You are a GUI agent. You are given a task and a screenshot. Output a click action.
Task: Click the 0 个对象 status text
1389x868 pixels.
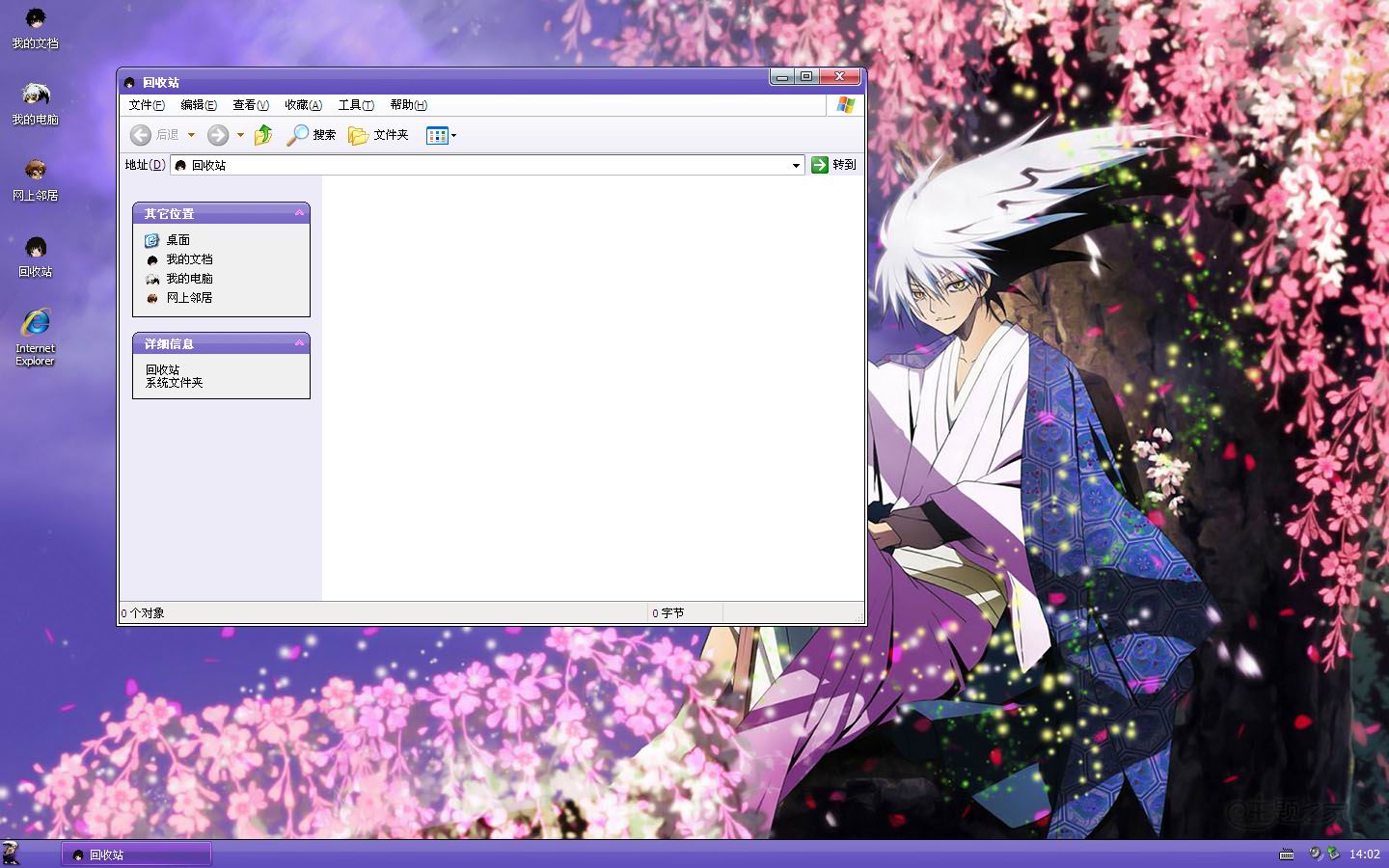coord(143,613)
